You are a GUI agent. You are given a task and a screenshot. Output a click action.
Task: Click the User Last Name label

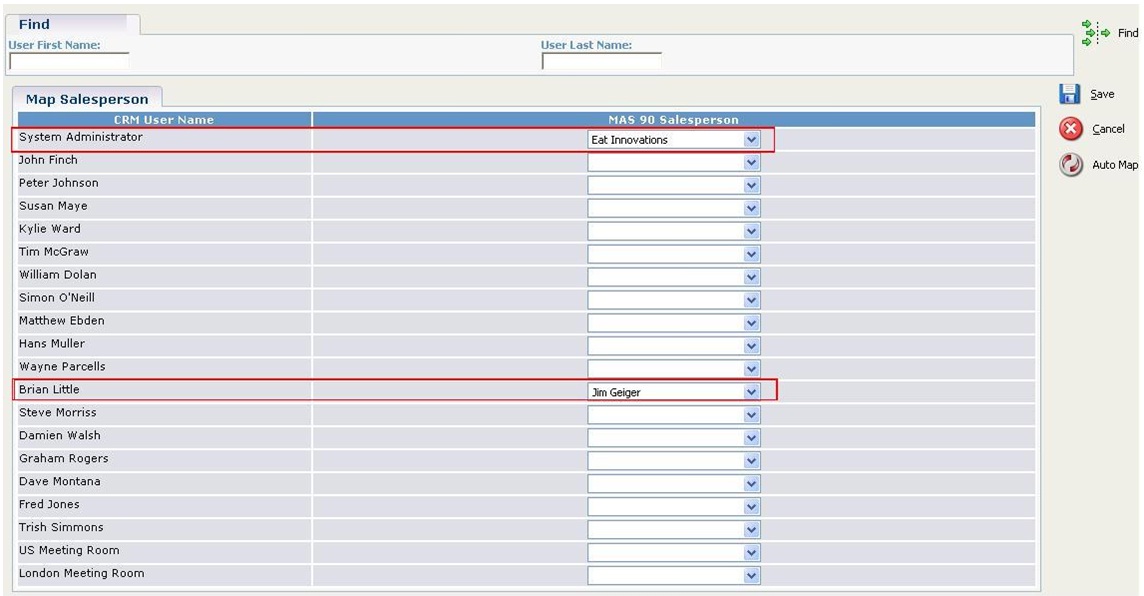click(x=587, y=45)
